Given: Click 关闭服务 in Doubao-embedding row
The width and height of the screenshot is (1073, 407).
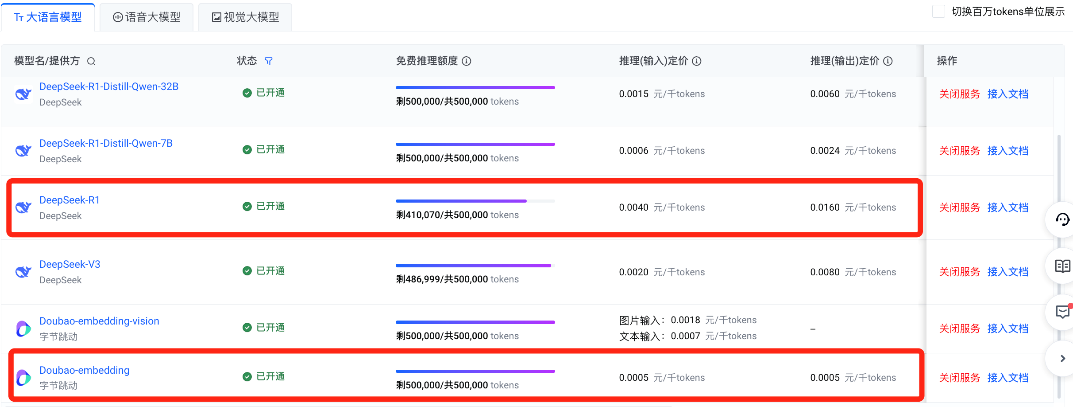Looking at the screenshot, I should point(959,378).
